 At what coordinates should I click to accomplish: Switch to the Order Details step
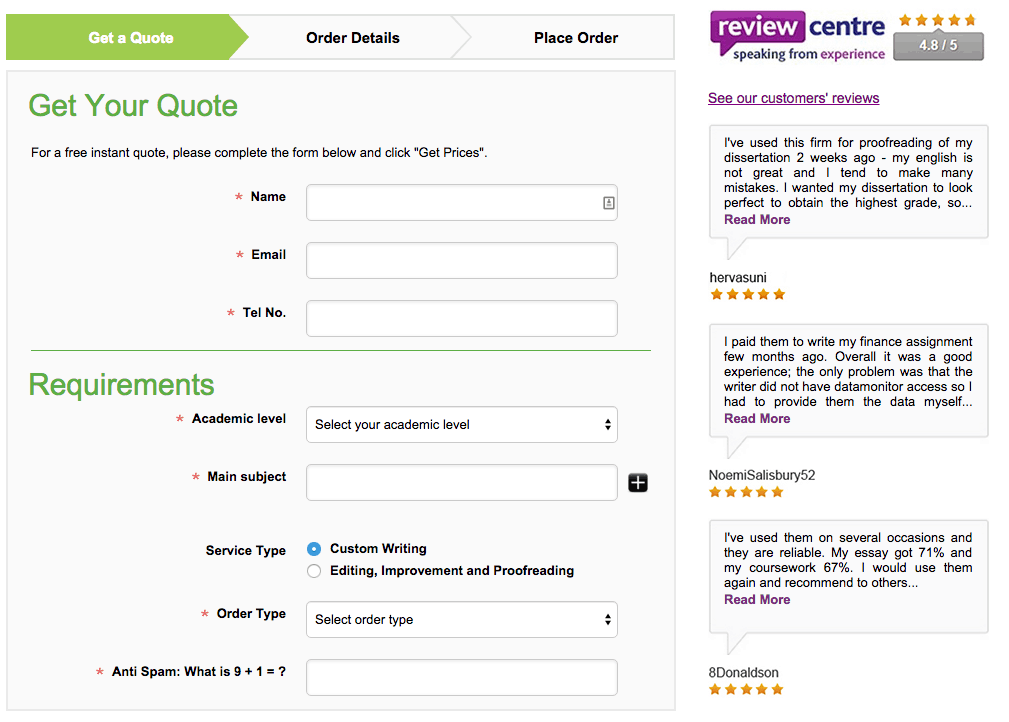click(x=353, y=38)
